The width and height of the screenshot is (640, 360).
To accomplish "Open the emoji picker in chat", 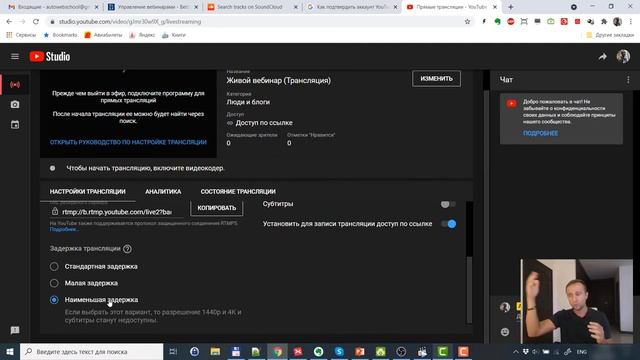I will click(505, 332).
